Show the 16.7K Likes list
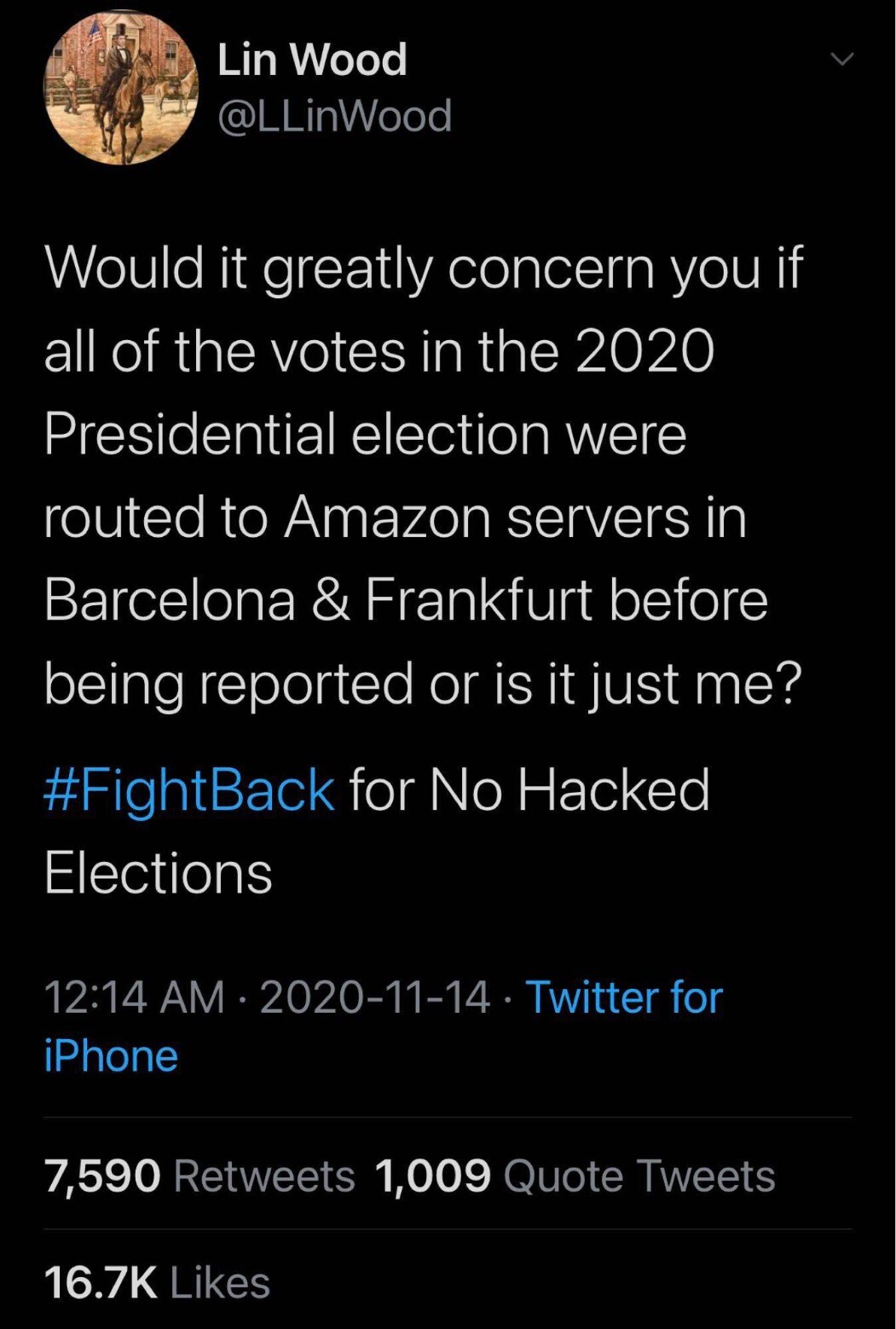896x1329 pixels. pyautogui.click(x=157, y=1283)
